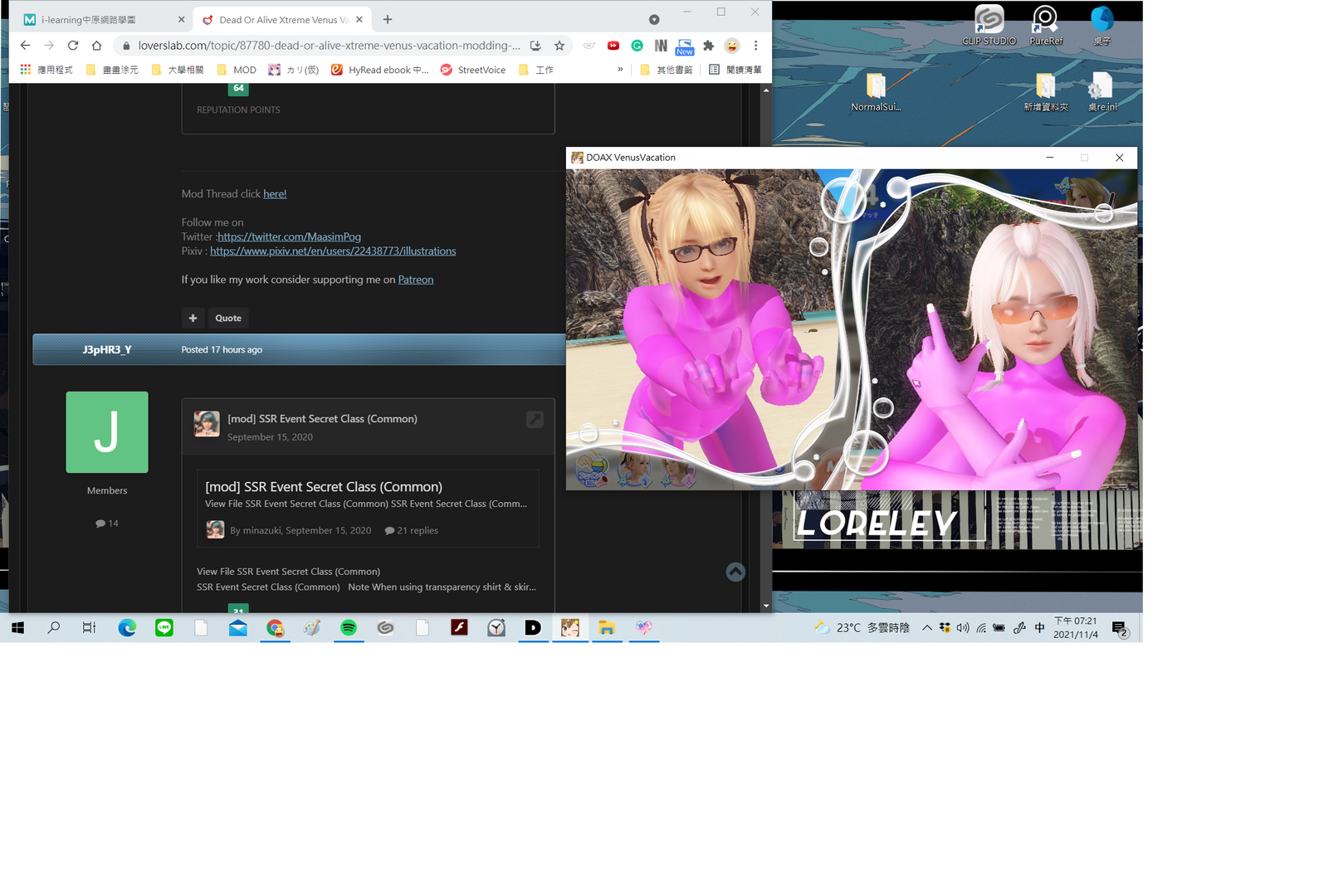Click the green J avatar
This screenshot has width=1319, height=896.
[107, 432]
